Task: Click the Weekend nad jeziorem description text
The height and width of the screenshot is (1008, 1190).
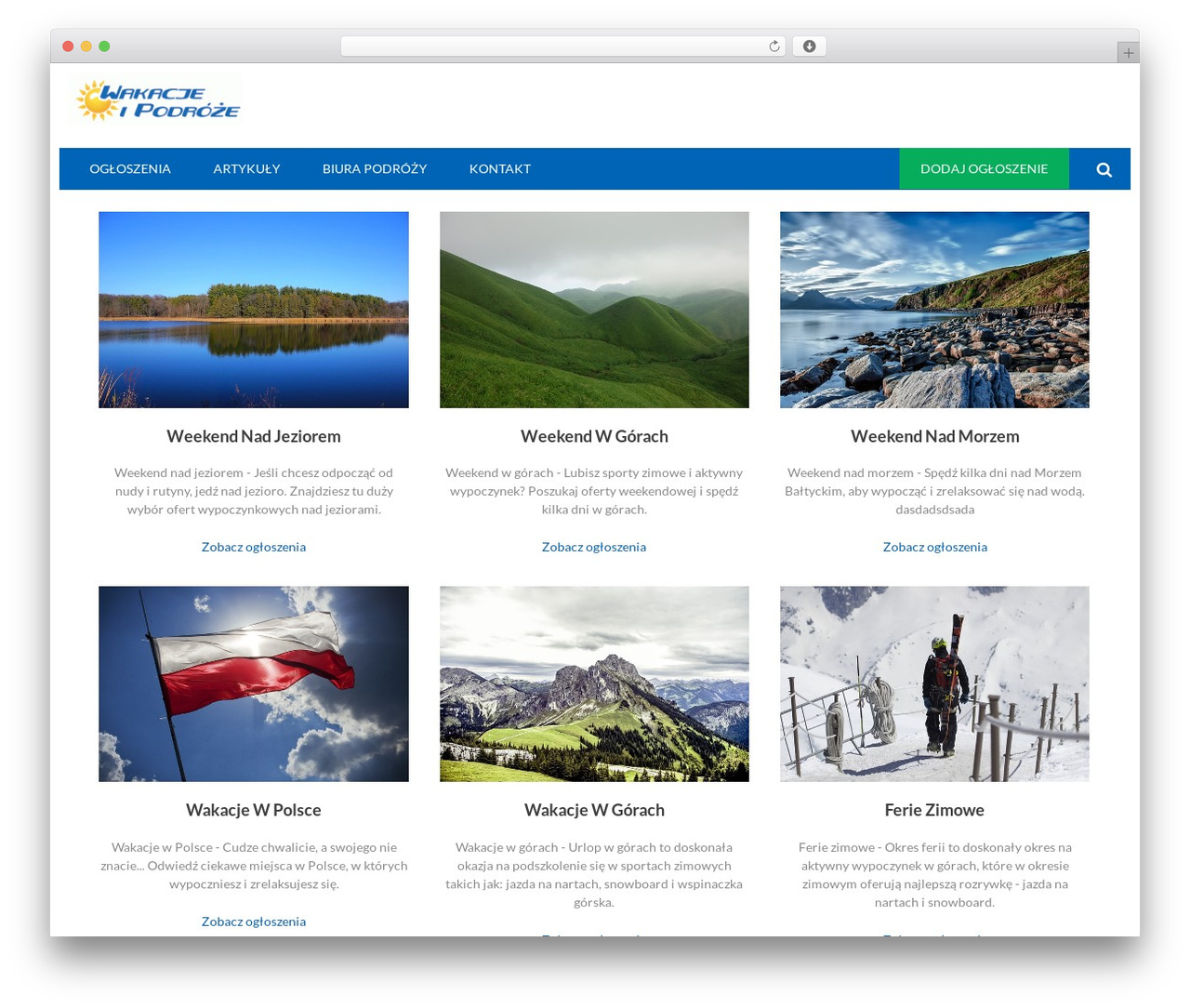Action: coord(254,491)
